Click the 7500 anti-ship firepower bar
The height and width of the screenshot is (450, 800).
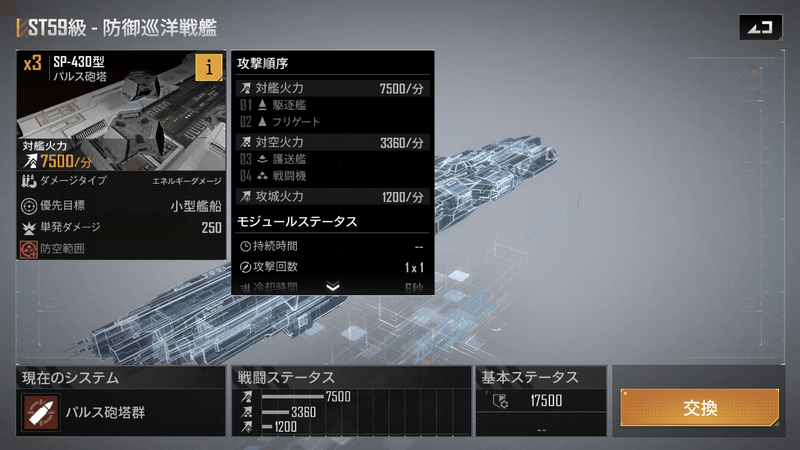292,396
